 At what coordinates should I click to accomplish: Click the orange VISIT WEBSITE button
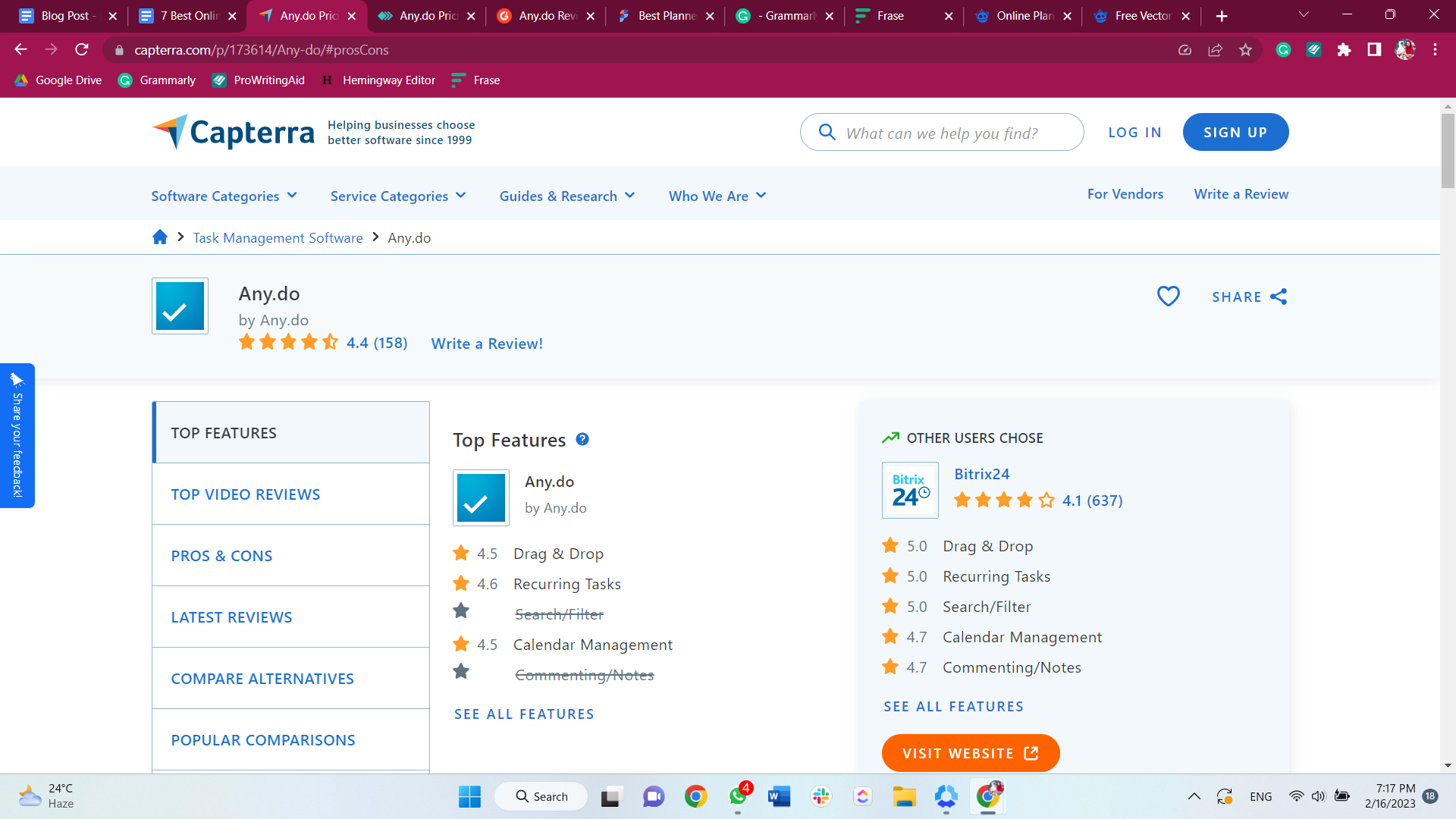pos(970,753)
